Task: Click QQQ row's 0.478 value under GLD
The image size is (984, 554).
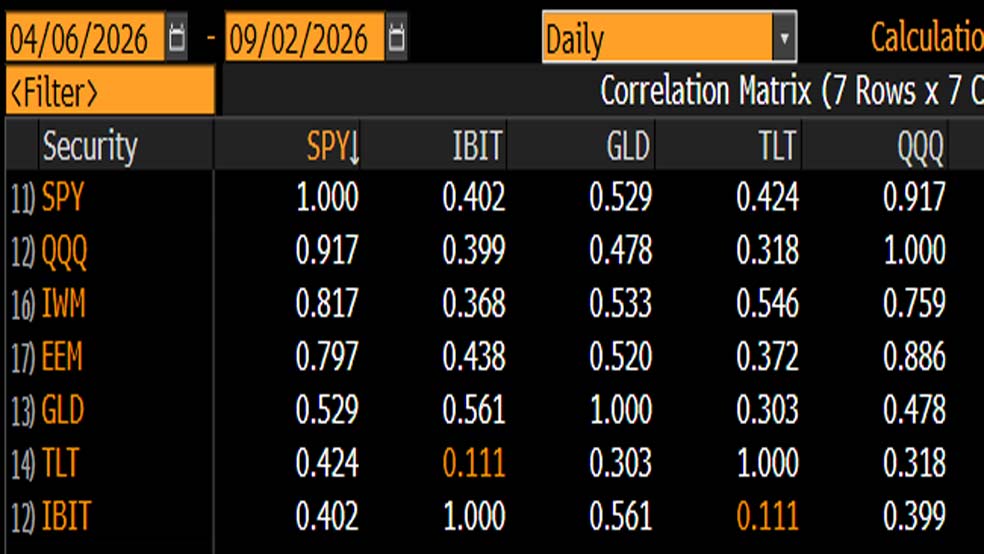Action: tap(621, 250)
